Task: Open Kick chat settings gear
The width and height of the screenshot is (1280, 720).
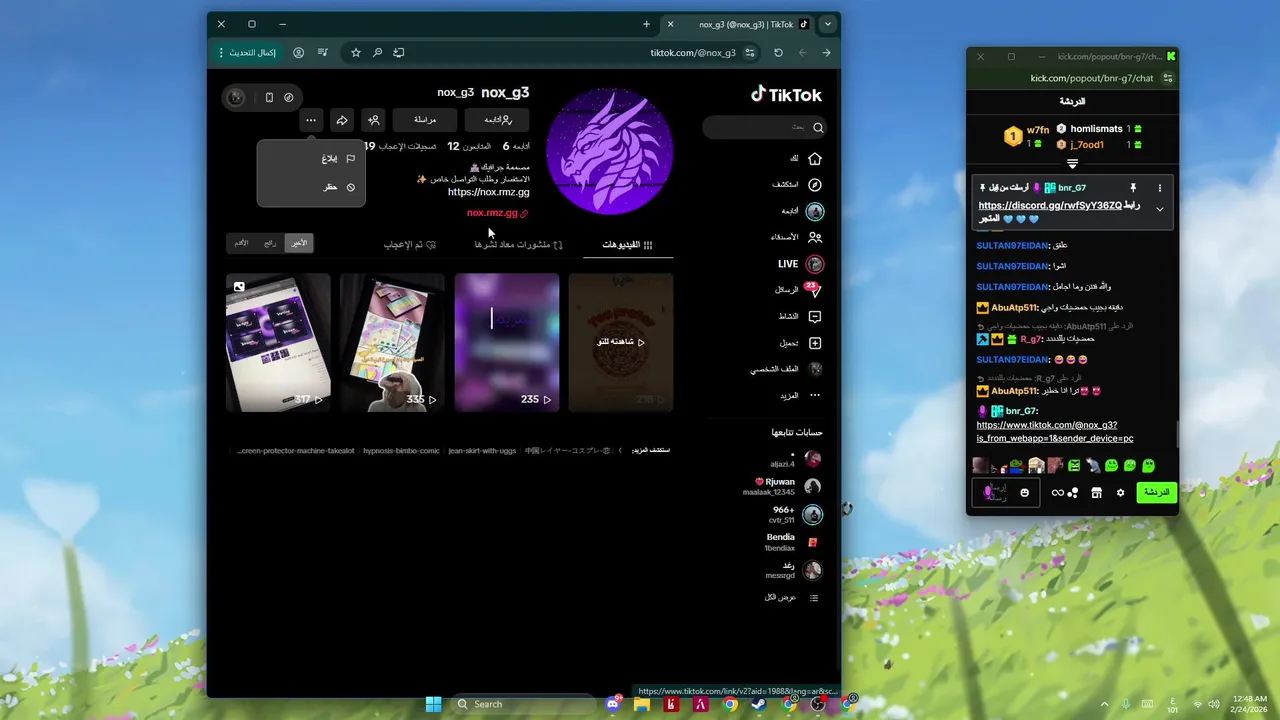Action: click(1120, 493)
